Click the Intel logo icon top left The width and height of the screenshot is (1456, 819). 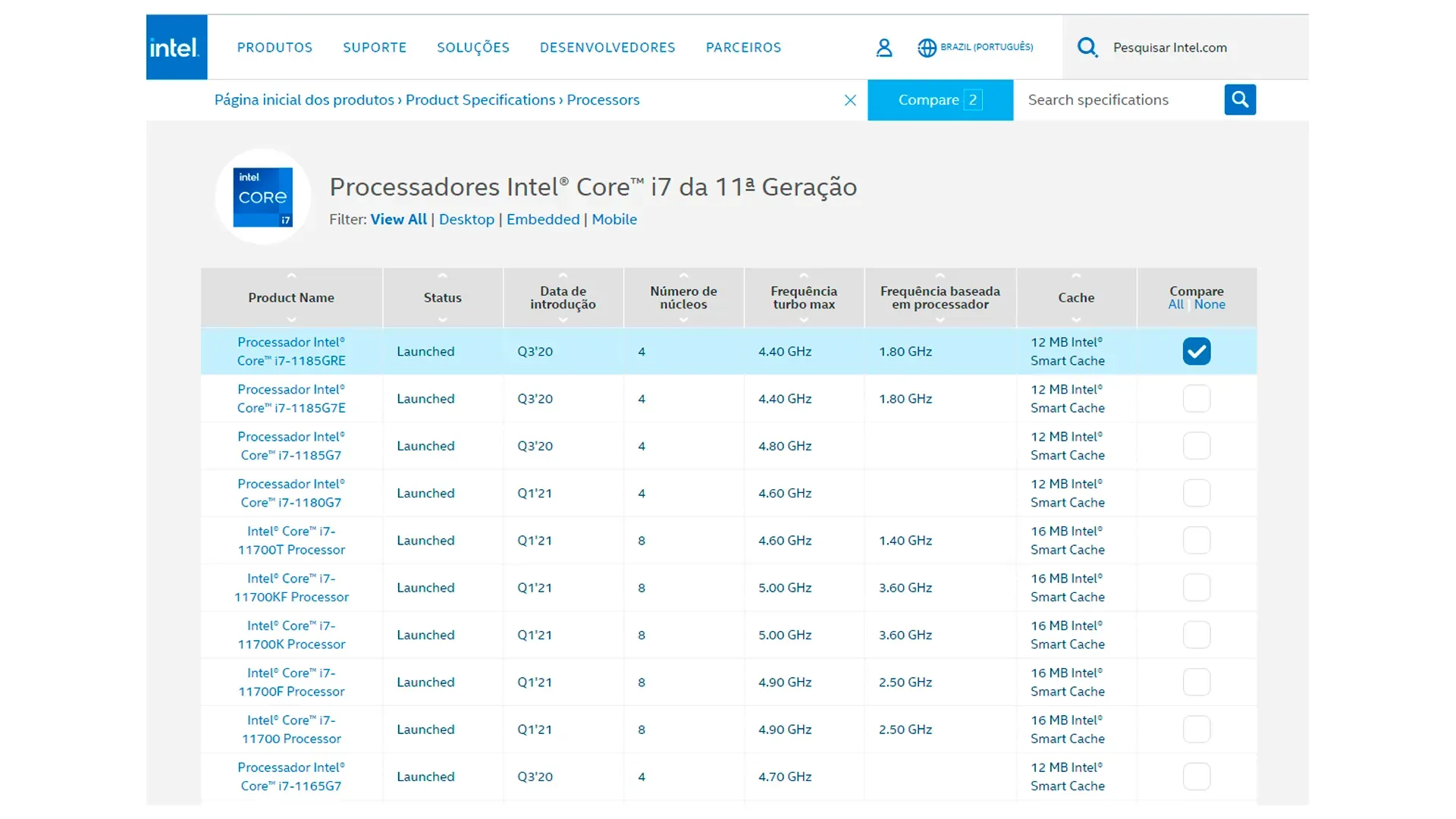point(176,47)
